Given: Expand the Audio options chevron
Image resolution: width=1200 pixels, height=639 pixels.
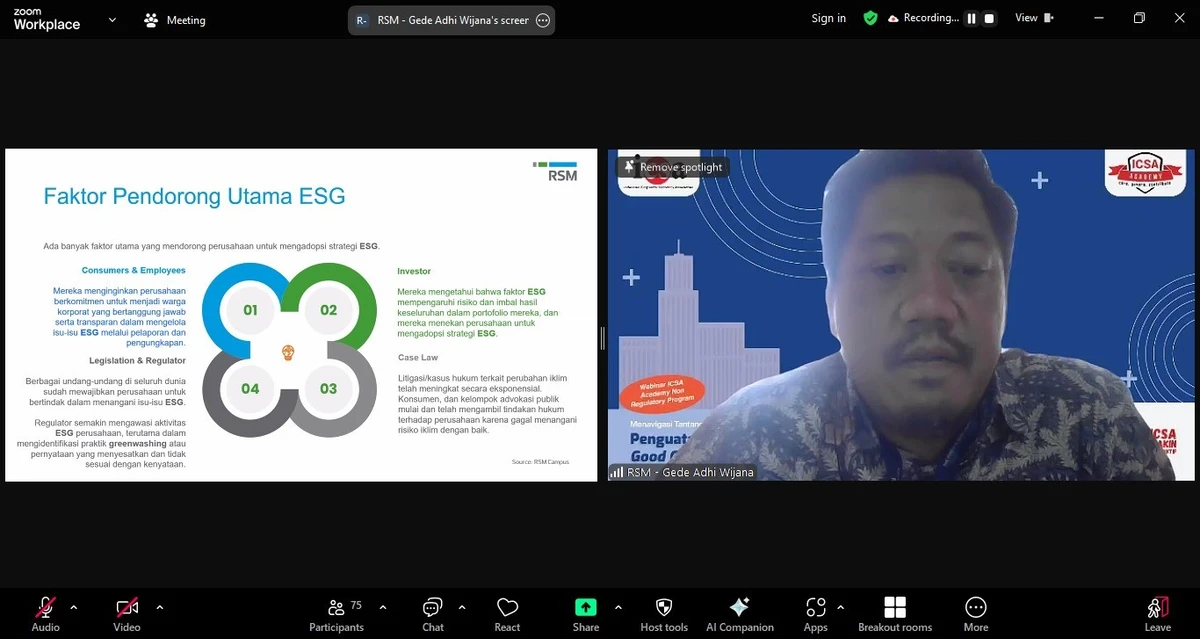Looking at the screenshot, I should coord(73,605).
